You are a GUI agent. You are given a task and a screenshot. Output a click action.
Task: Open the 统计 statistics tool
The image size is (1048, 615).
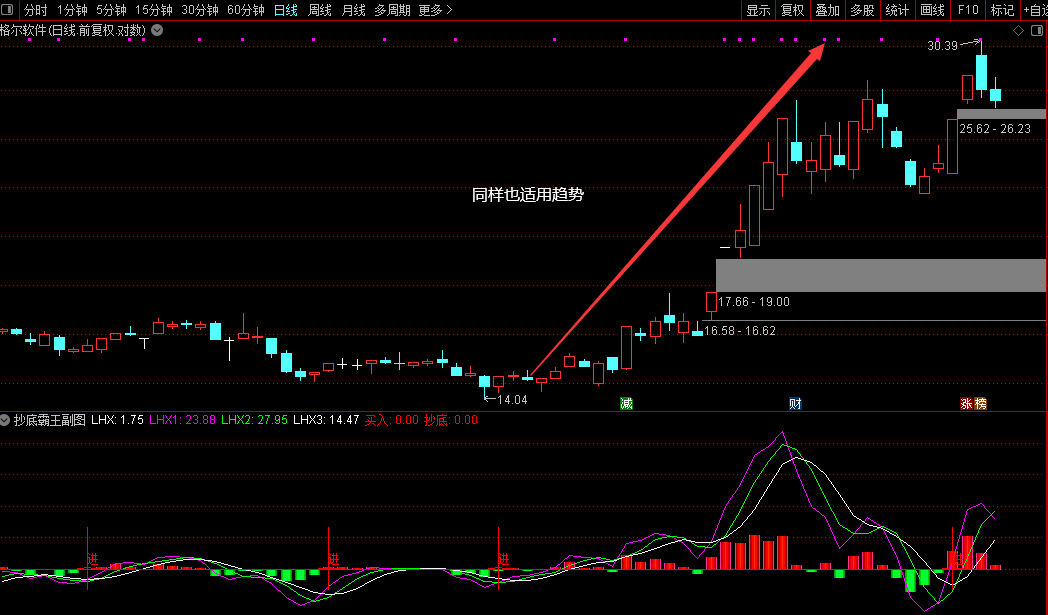(x=897, y=10)
